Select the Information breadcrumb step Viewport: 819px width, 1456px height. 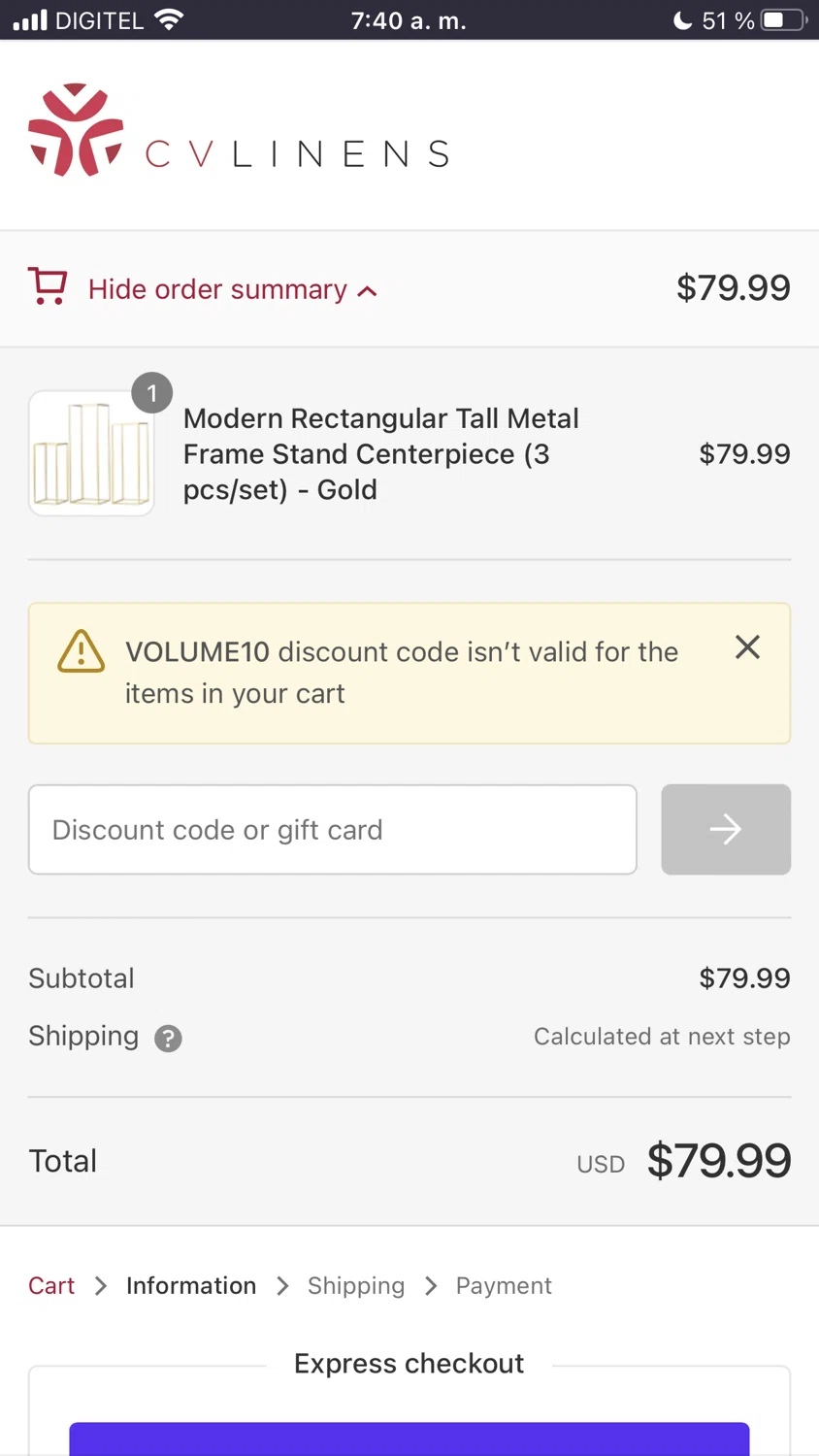coord(191,1286)
